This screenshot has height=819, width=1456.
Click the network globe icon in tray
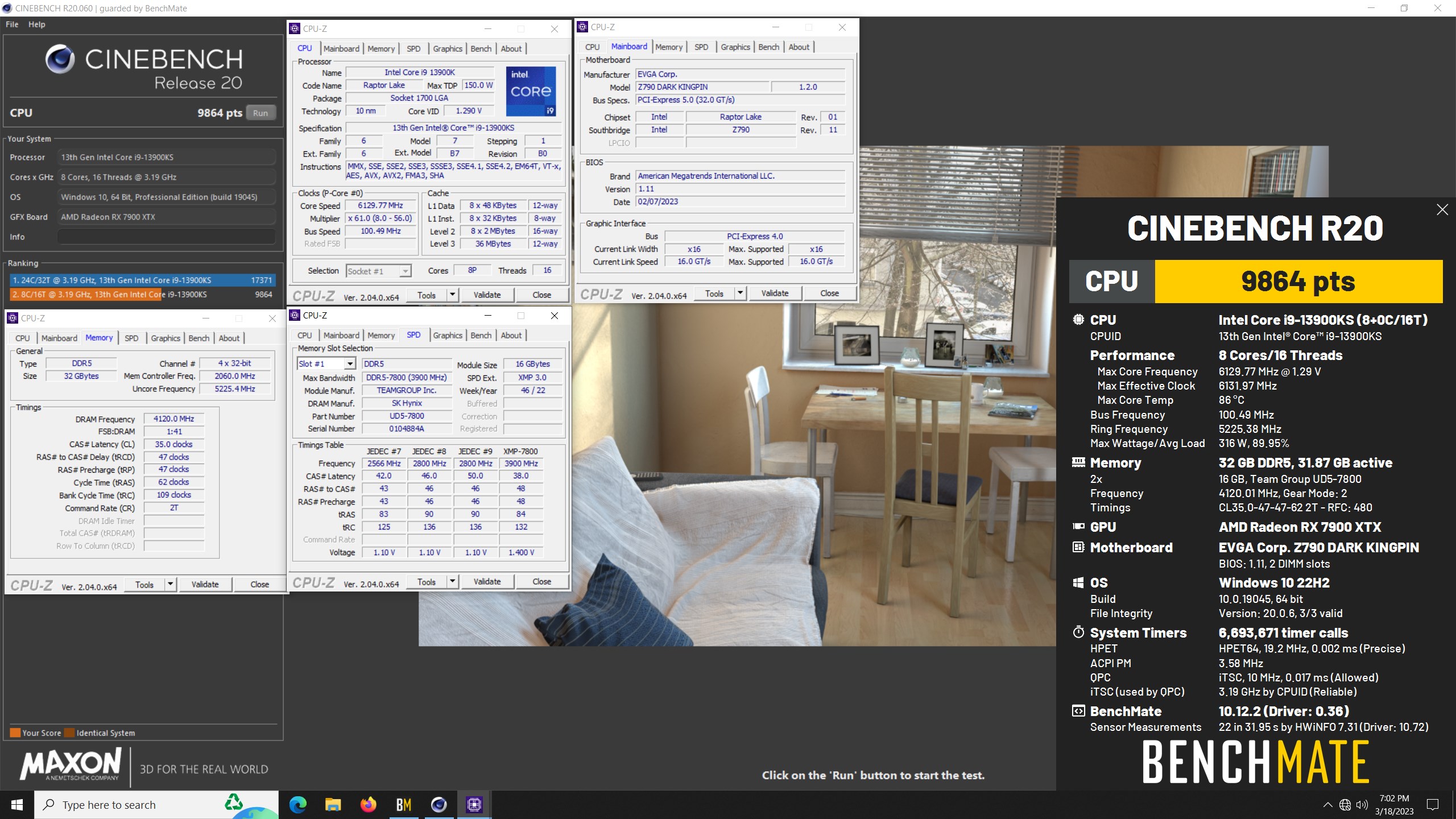tap(1345, 805)
